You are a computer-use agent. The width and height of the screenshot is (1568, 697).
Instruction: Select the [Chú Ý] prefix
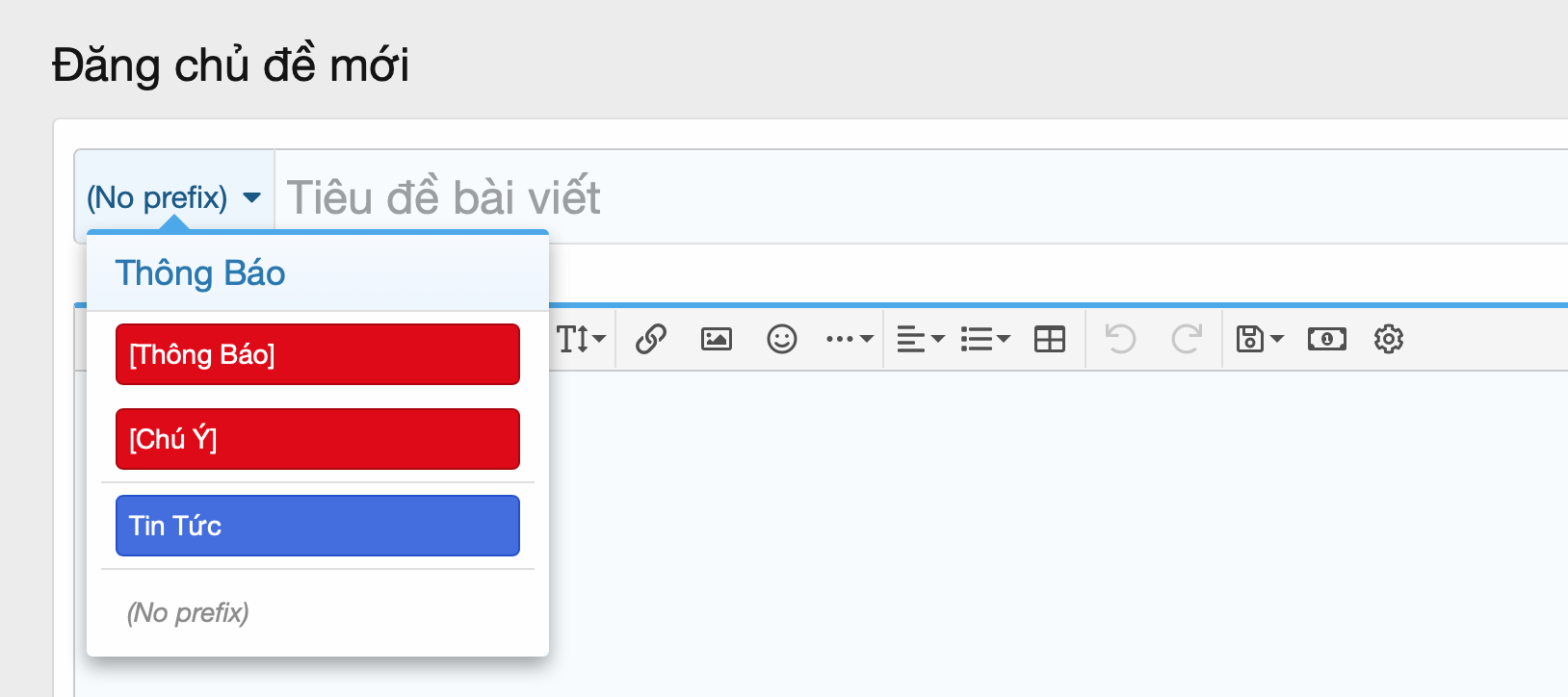pos(317,439)
